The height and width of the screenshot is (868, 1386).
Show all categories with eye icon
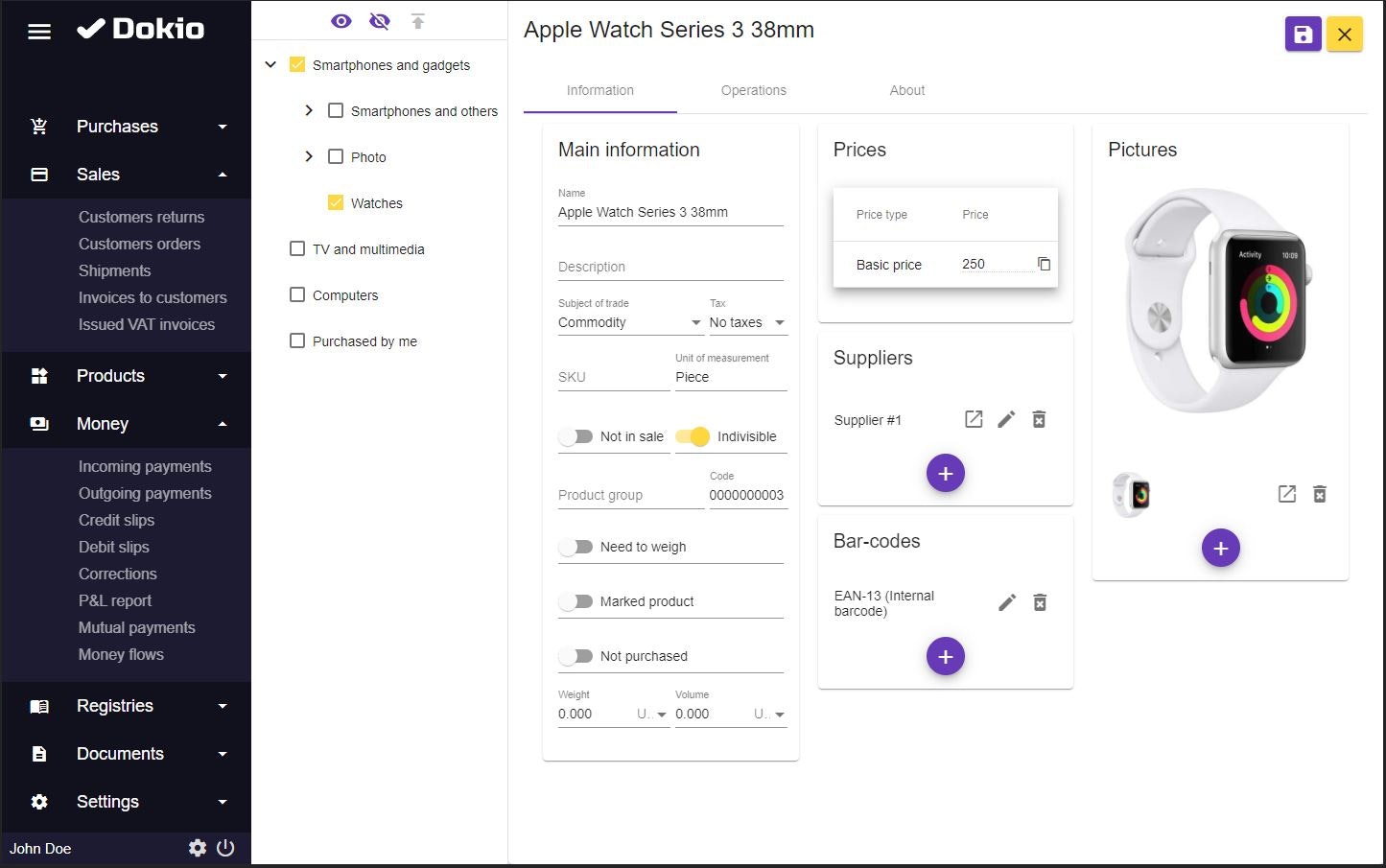tap(341, 21)
